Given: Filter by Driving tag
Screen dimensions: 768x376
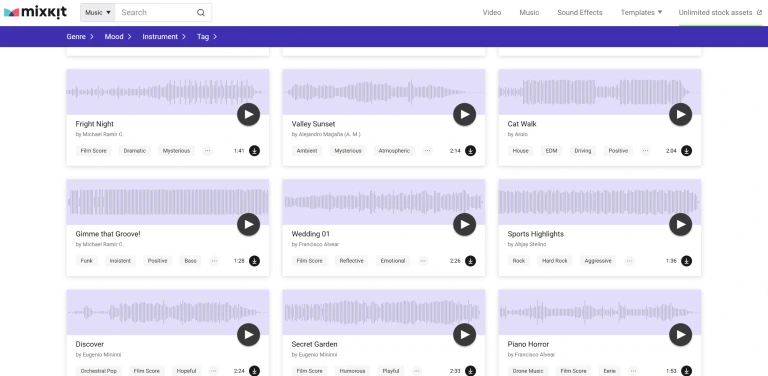Looking at the screenshot, I should tap(583, 151).
